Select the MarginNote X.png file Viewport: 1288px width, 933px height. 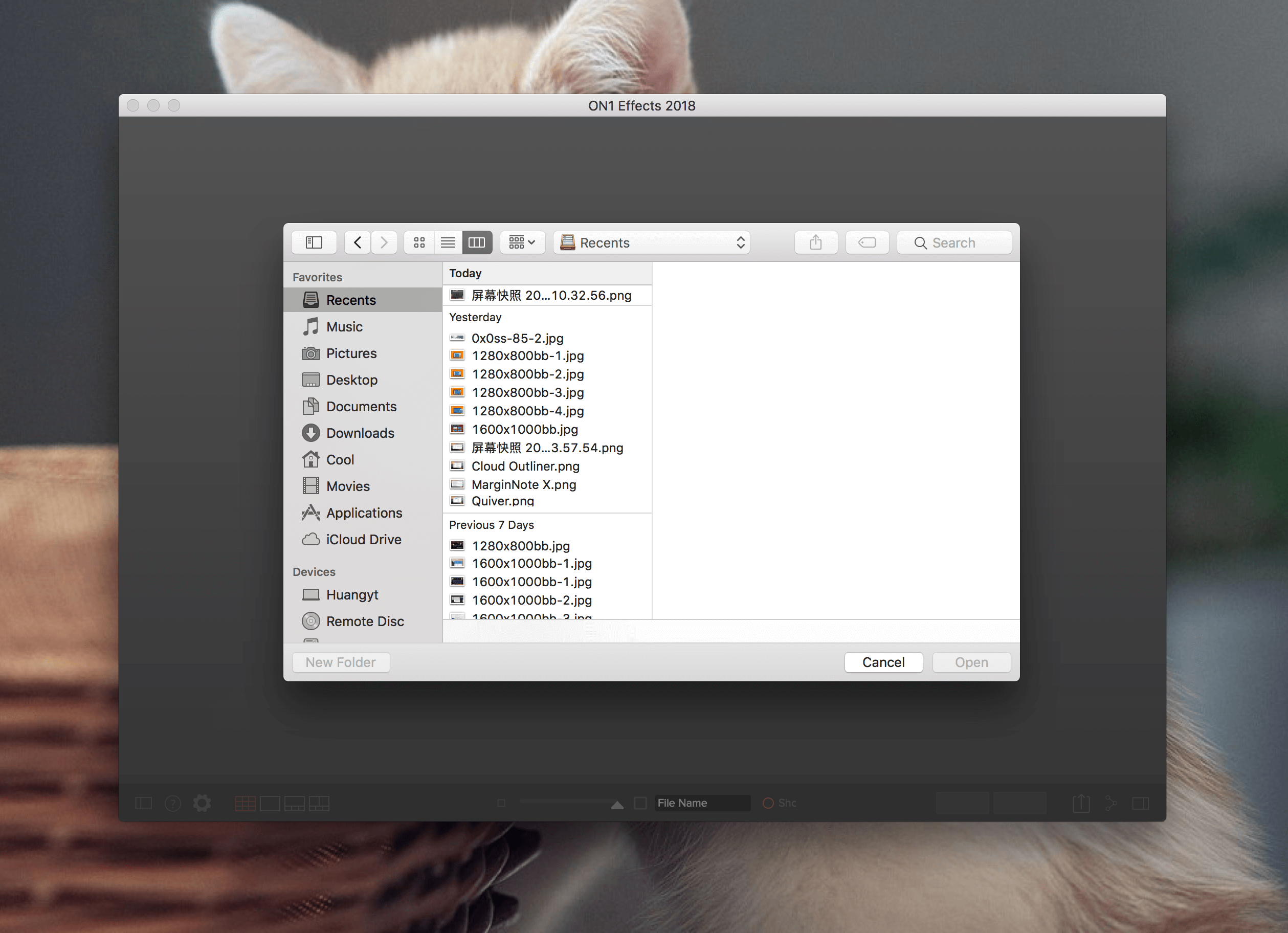(525, 484)
